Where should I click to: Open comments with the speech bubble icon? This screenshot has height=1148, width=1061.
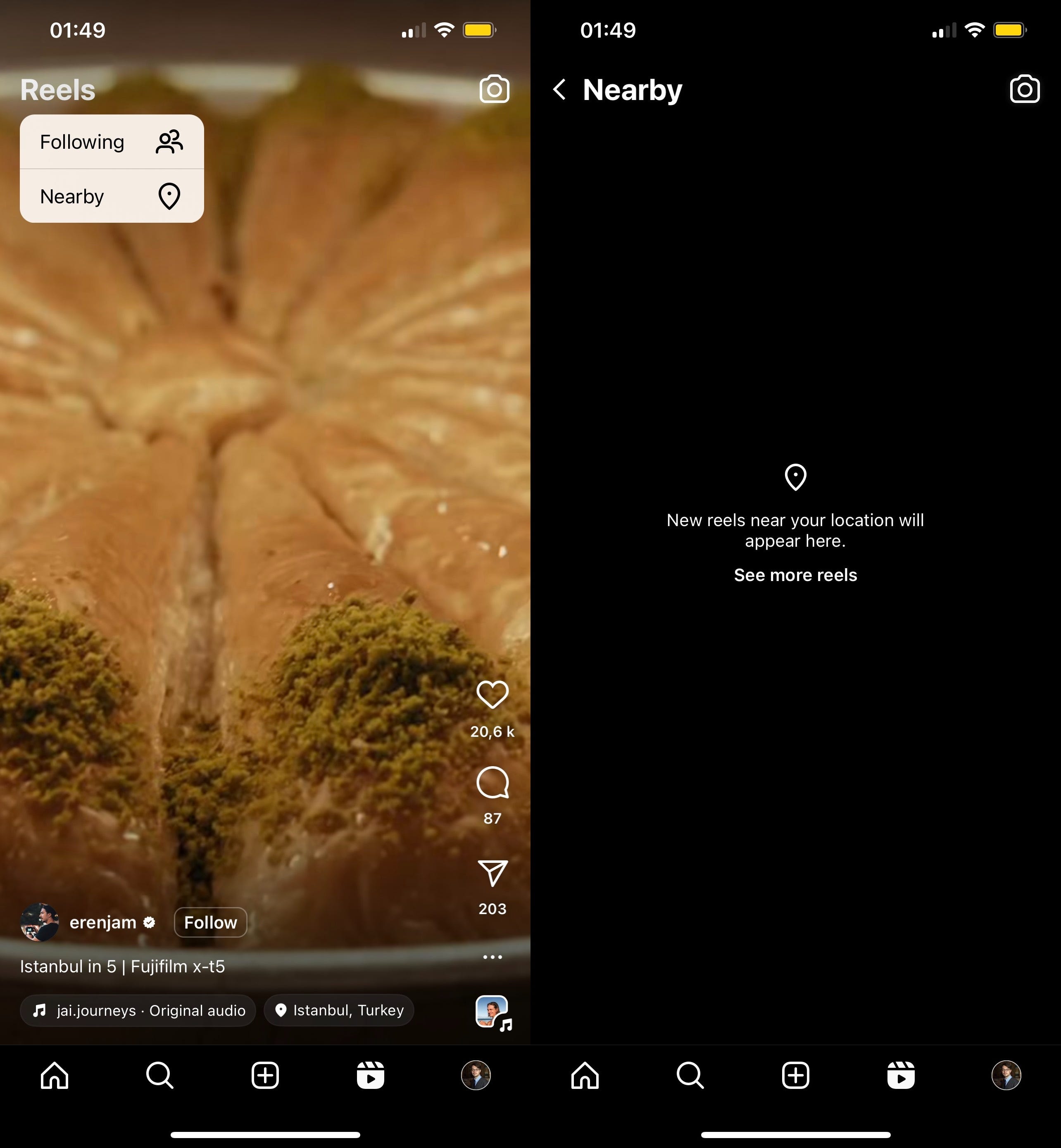click(x=492, y=782)
